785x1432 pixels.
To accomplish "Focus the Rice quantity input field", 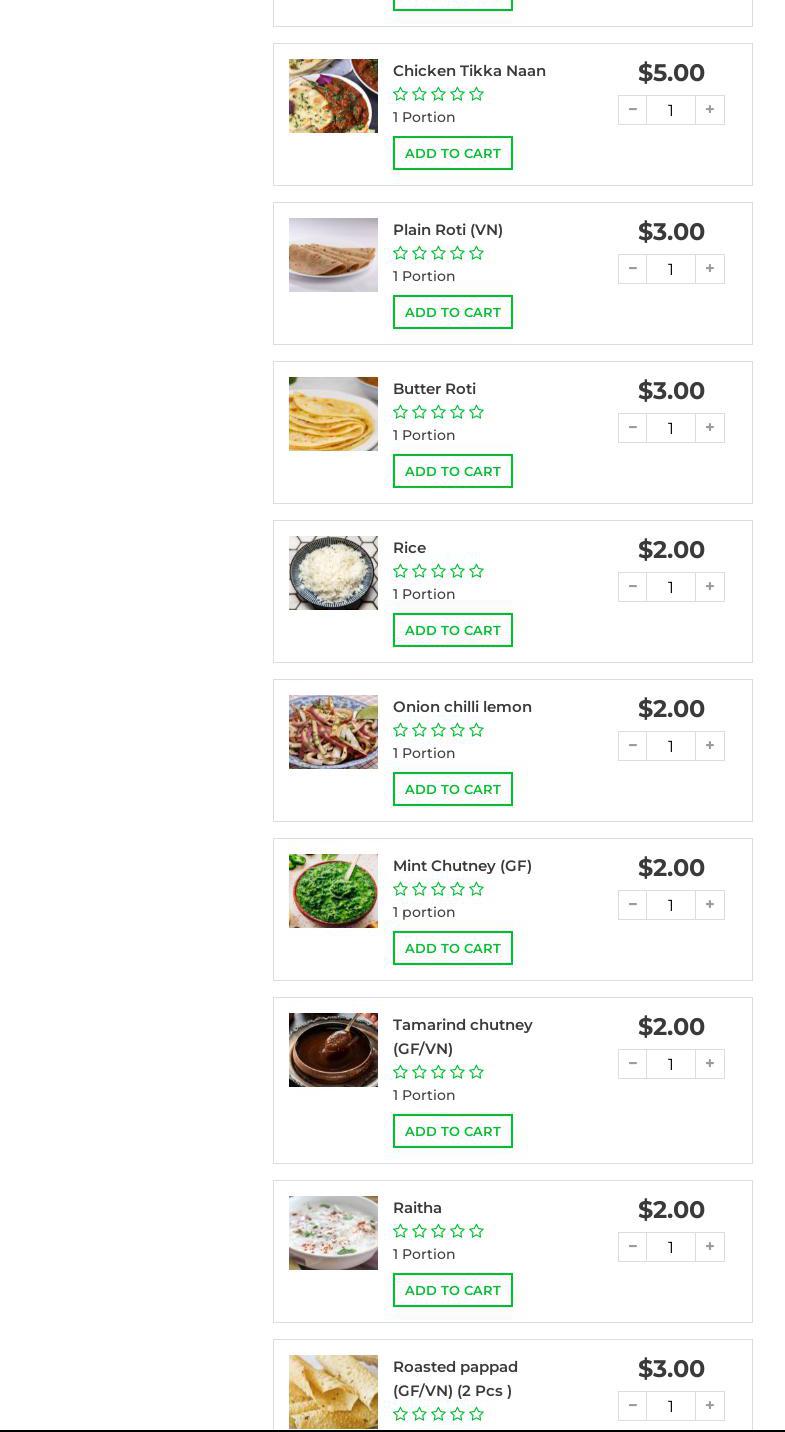I will click(670, 587).
